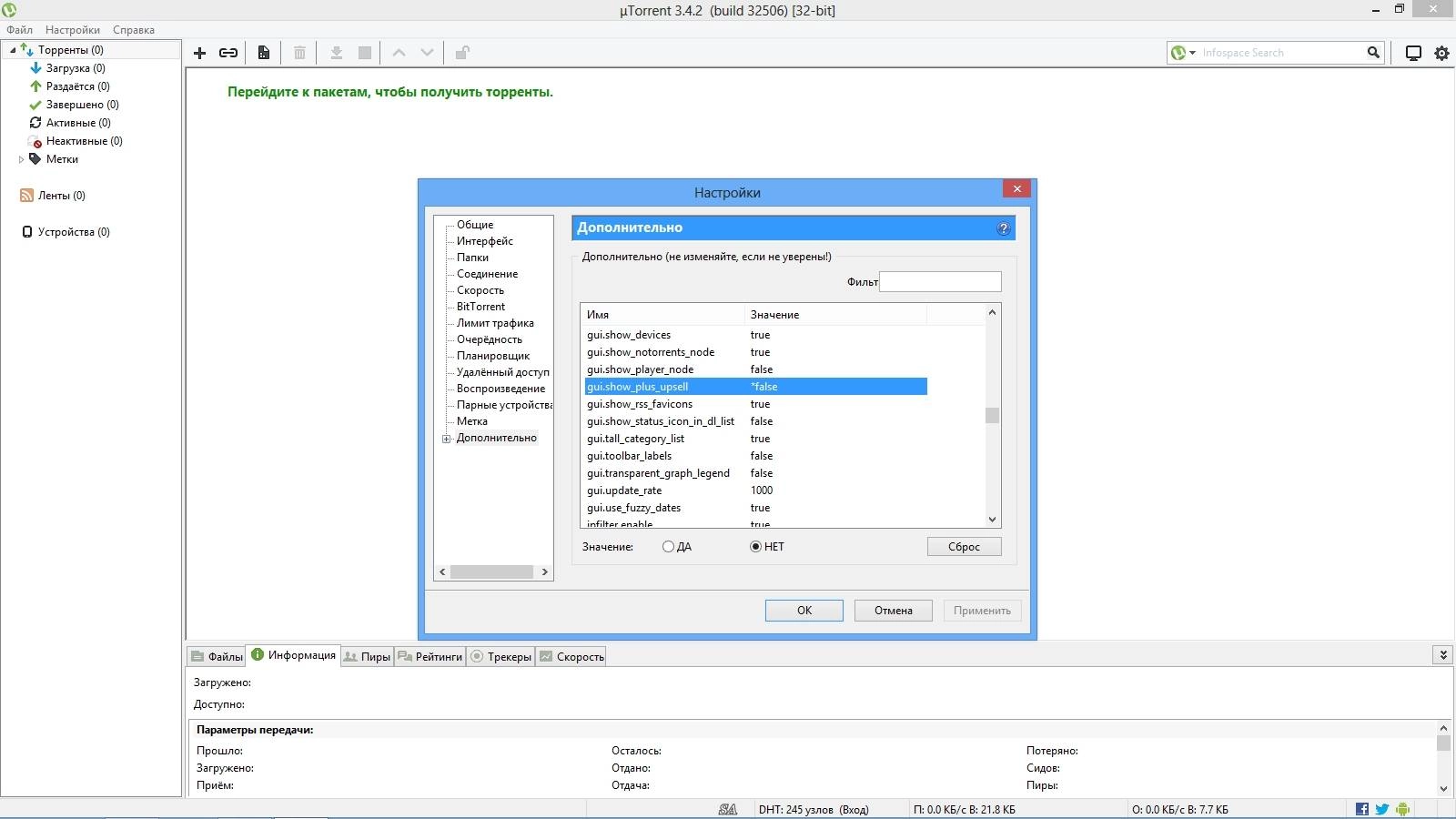Click the Add Torrent plus icon

click(x=200, y=53)
